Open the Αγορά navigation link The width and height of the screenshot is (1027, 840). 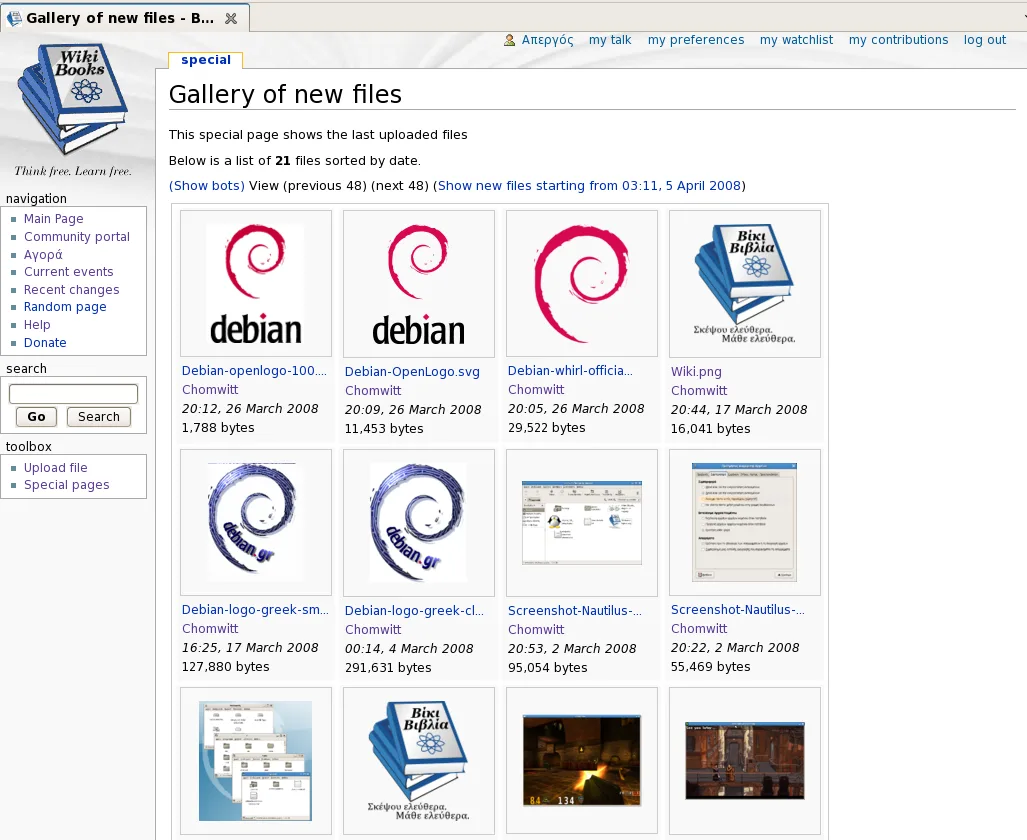43,254
